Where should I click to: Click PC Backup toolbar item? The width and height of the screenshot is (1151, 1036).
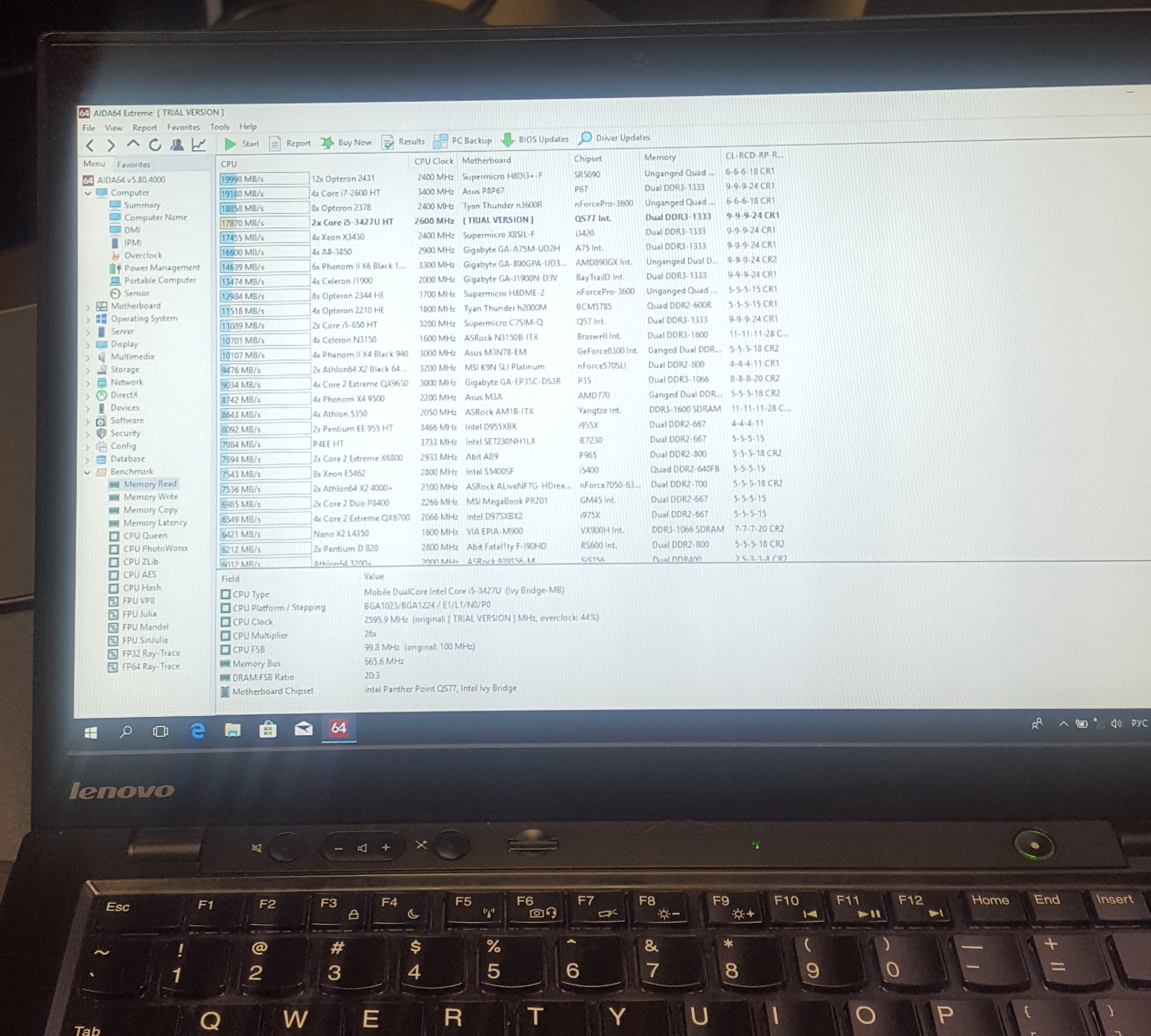[x=463, y=140]
